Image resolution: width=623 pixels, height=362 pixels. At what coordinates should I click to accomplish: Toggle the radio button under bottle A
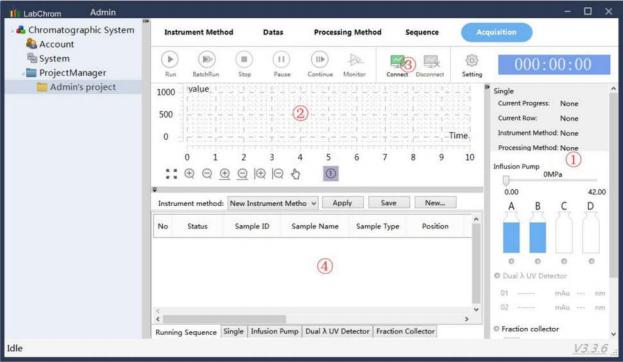[x=511, y=261]
